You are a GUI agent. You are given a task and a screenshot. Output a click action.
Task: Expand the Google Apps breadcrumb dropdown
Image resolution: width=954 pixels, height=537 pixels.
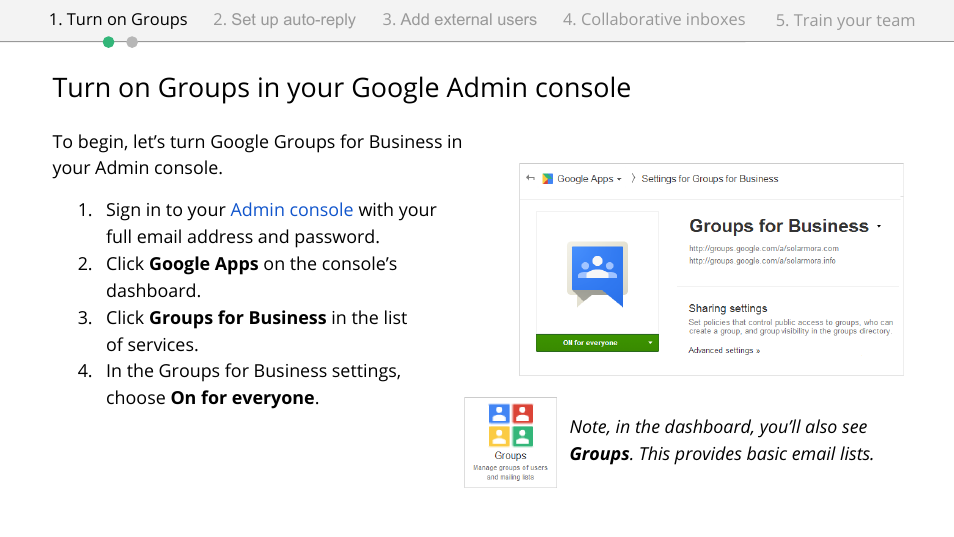[x=619, y=179]
